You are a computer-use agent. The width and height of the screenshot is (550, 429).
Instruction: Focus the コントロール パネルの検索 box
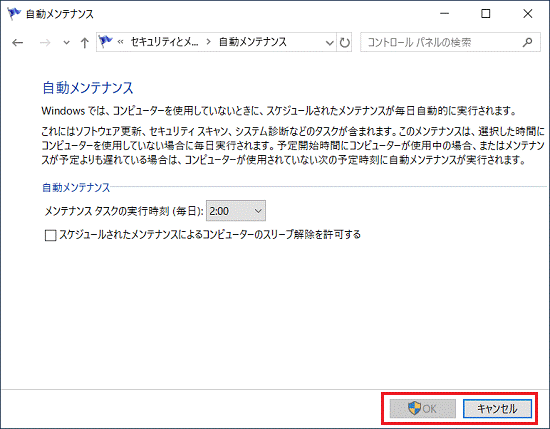click(x=450, y=42)
